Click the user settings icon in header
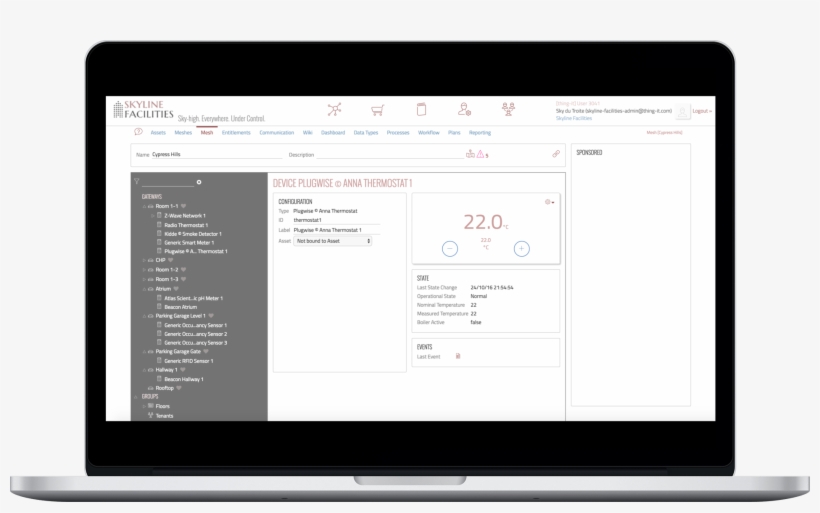The image size is (820, 513). click(x=464, y=110)
